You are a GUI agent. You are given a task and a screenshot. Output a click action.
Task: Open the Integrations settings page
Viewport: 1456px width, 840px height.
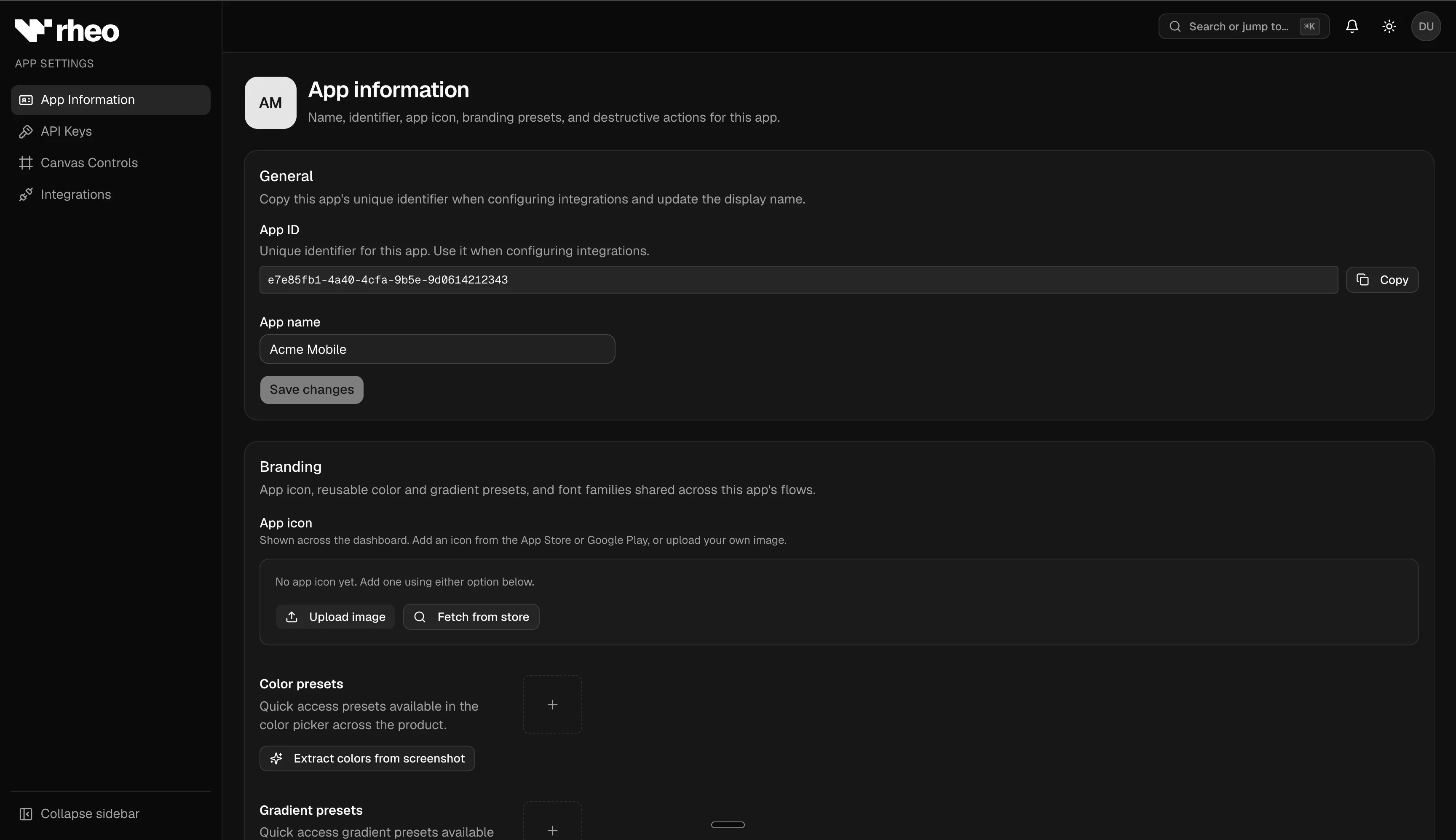pos(111,195)
